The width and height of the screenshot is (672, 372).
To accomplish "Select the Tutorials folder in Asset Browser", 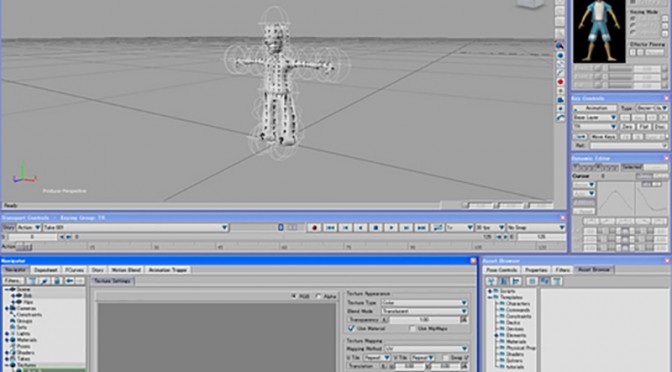I will pos(515,367).
